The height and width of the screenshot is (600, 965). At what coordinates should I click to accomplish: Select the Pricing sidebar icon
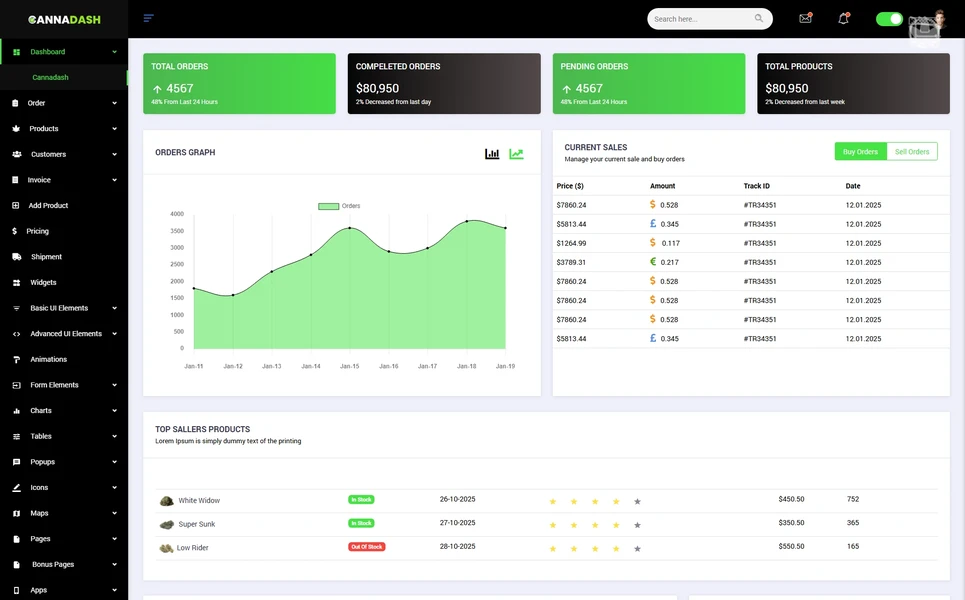tap(14, 230)
